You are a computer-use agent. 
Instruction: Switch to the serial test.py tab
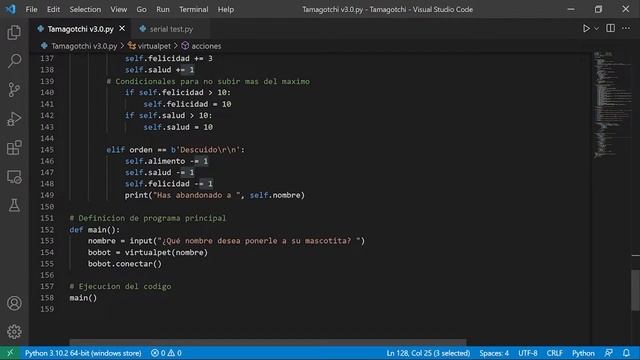click(x=171, y=29)
